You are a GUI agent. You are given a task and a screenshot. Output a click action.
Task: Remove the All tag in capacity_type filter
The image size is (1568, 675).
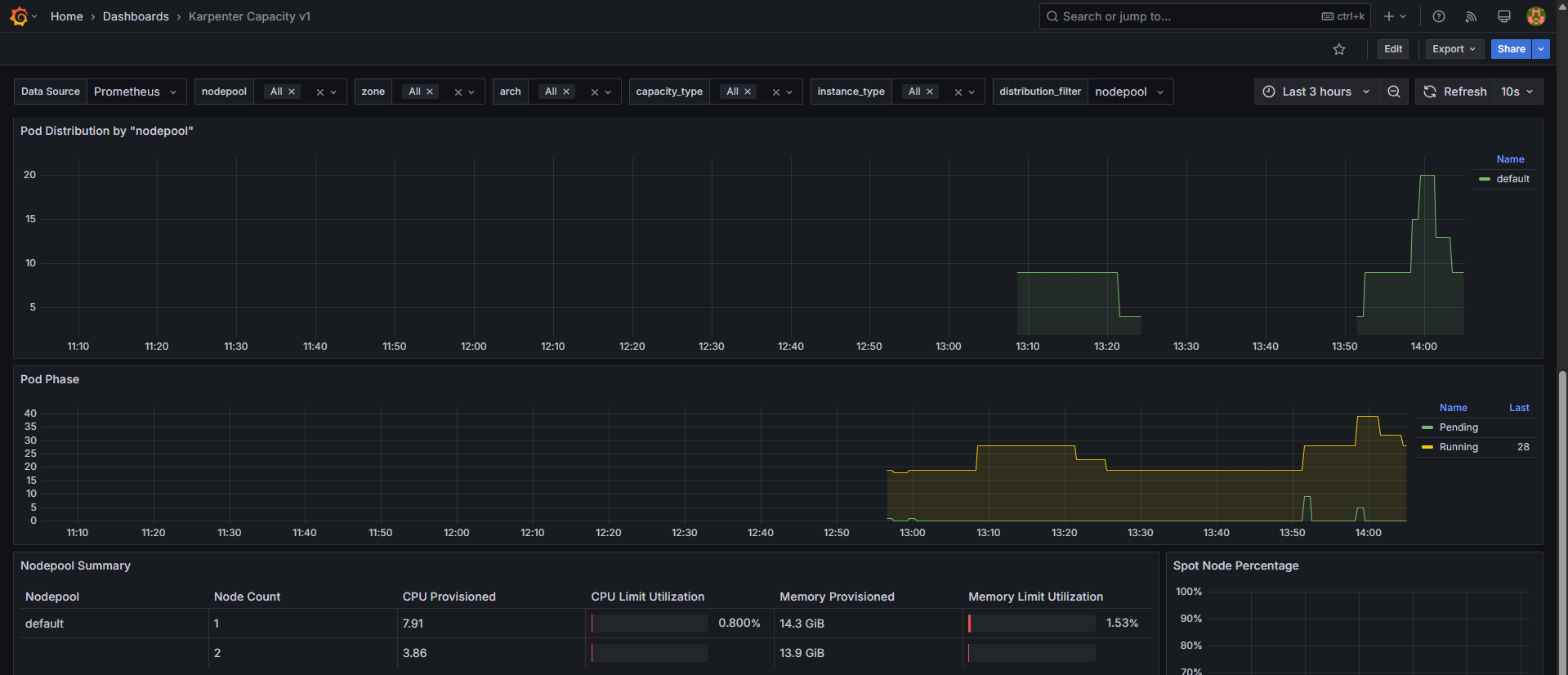coord(748,92)
